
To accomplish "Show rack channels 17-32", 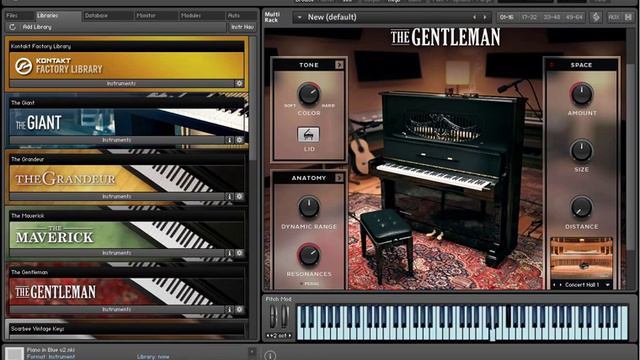I will 529,17.
